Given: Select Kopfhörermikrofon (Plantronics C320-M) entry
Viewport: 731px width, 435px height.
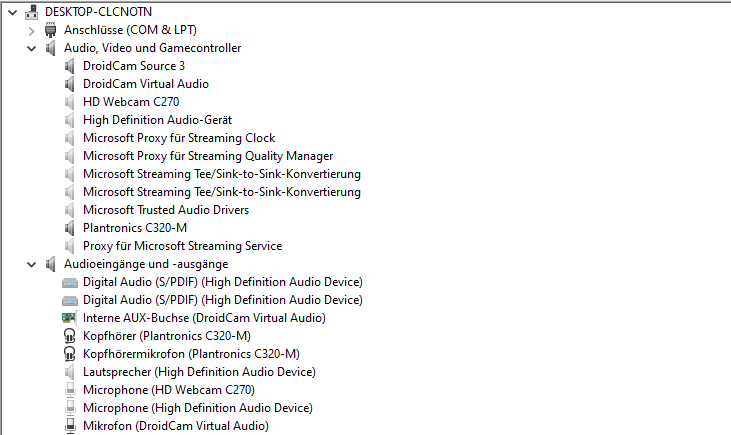Looking at the screenshot, I should [191, 354].
